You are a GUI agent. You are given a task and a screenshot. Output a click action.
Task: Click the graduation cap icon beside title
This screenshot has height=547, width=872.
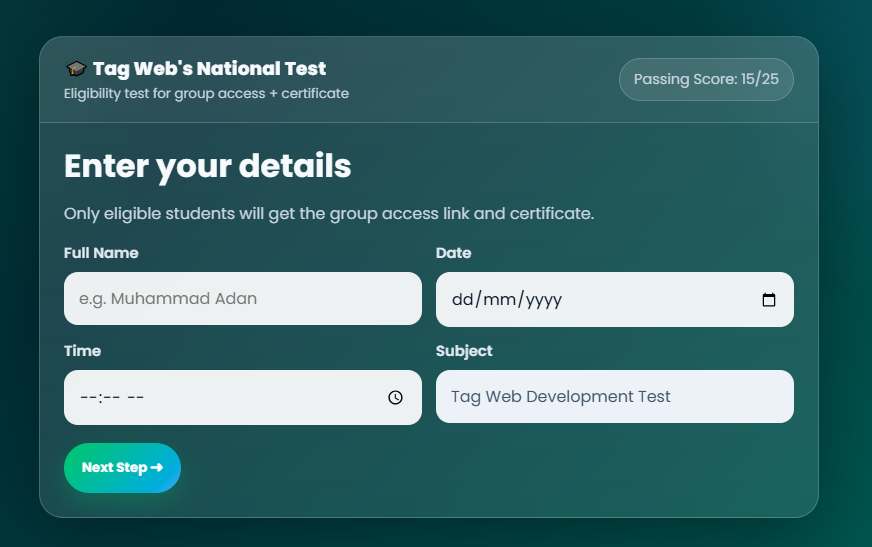(x=76, y=68)
